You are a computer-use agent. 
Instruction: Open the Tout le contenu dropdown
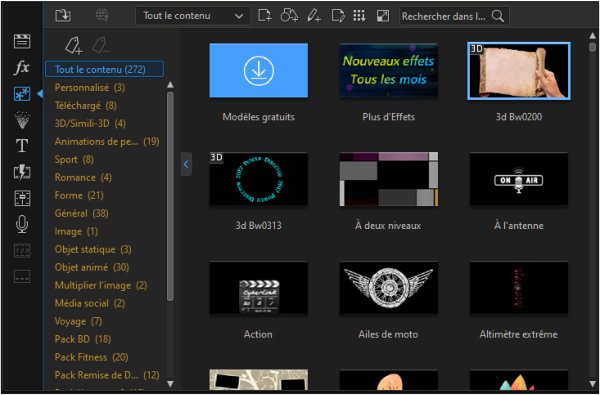click(192, 16)
